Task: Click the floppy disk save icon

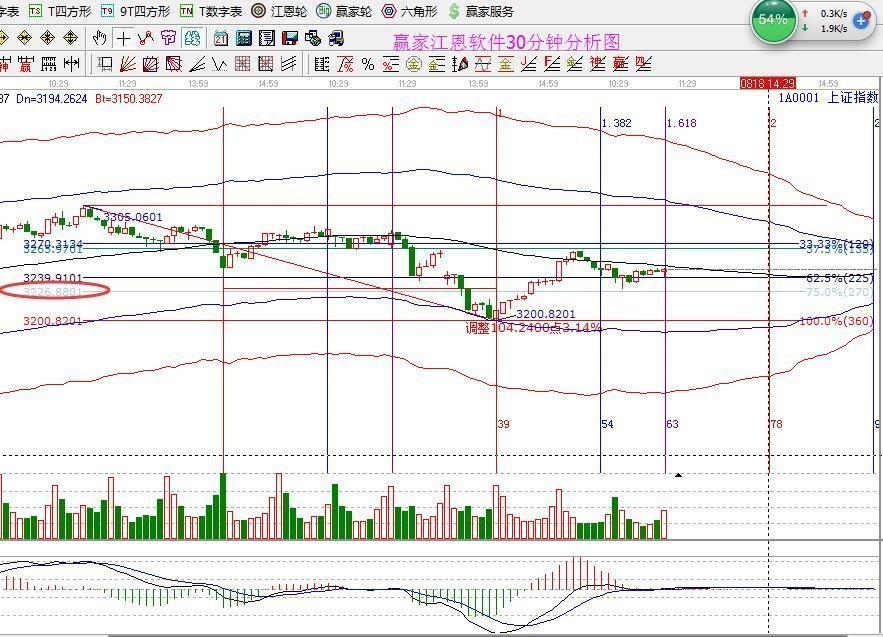Action: pos(289,38)
